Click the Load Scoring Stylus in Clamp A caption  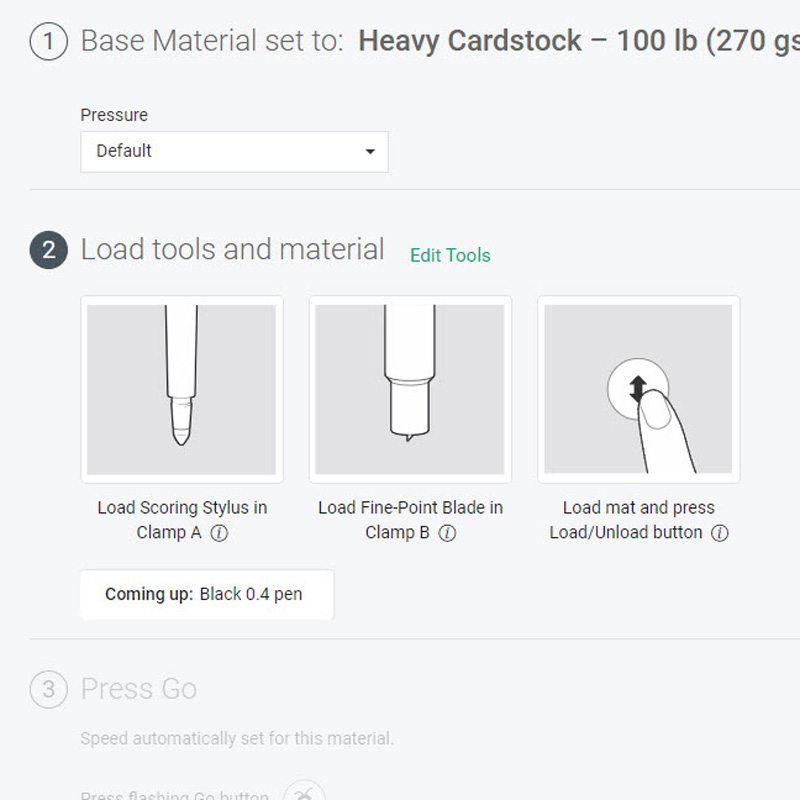[182, 508]
